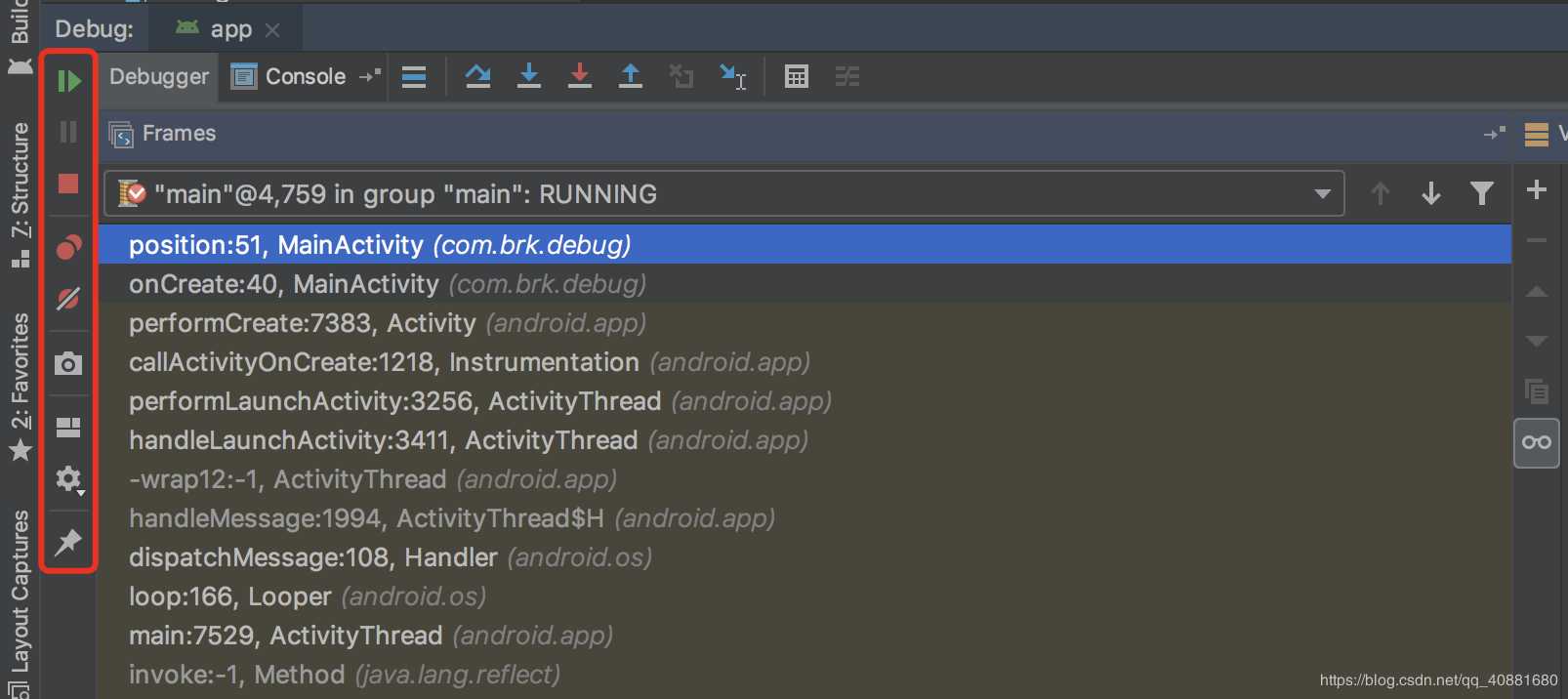The image size is (1568, 699).
Task: Stop the debug session
Action: pyautogui.click(x=68, y=184)
